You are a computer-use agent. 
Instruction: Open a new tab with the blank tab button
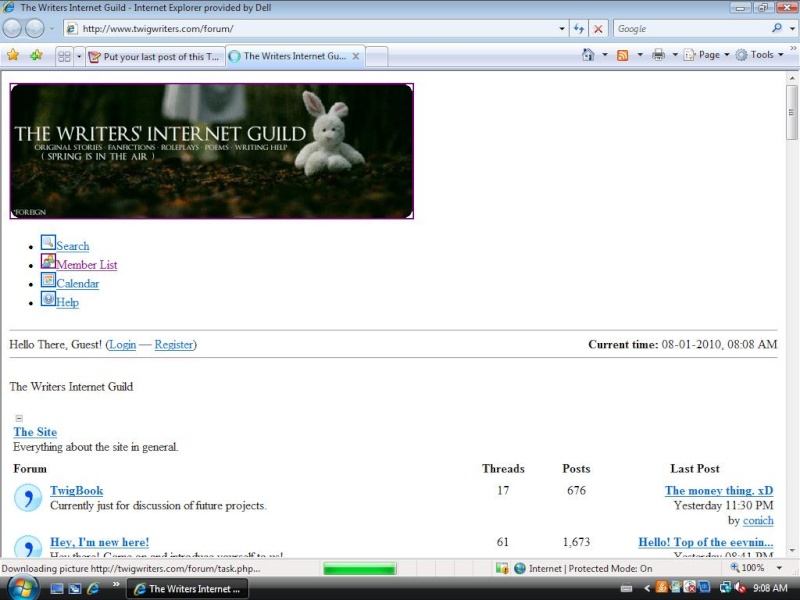tap(377, 56)
